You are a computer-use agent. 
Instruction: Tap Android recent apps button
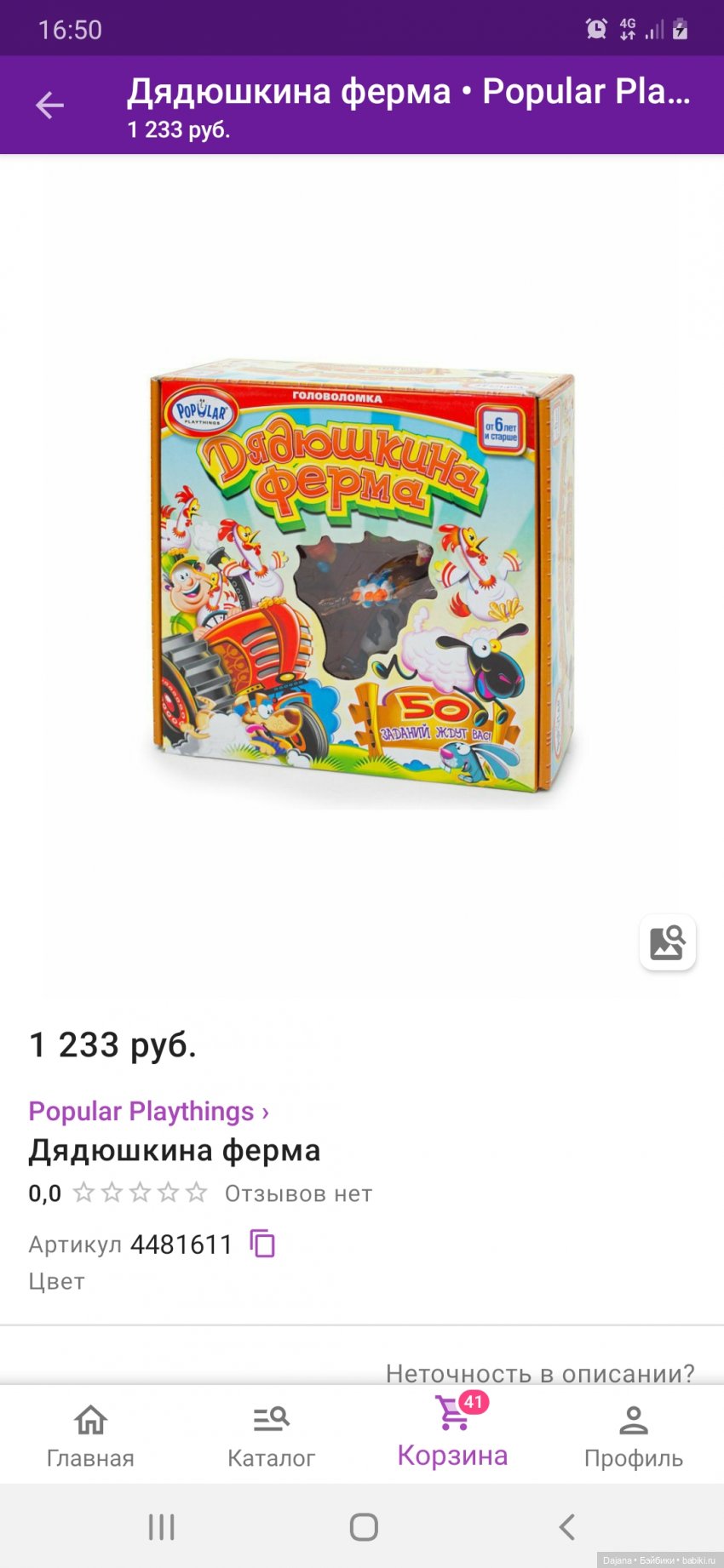tap(161, 1527)
